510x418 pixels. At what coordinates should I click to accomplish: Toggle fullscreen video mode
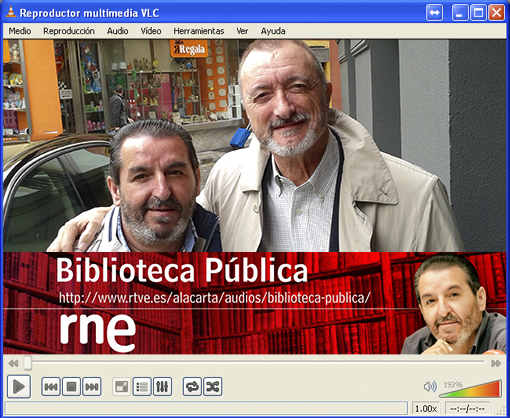(121, 387)
